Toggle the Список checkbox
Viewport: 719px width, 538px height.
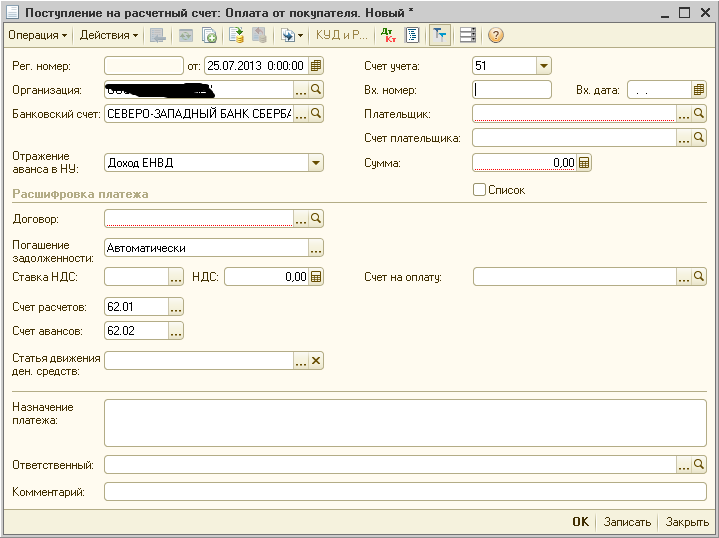click(x=480, y=190)
